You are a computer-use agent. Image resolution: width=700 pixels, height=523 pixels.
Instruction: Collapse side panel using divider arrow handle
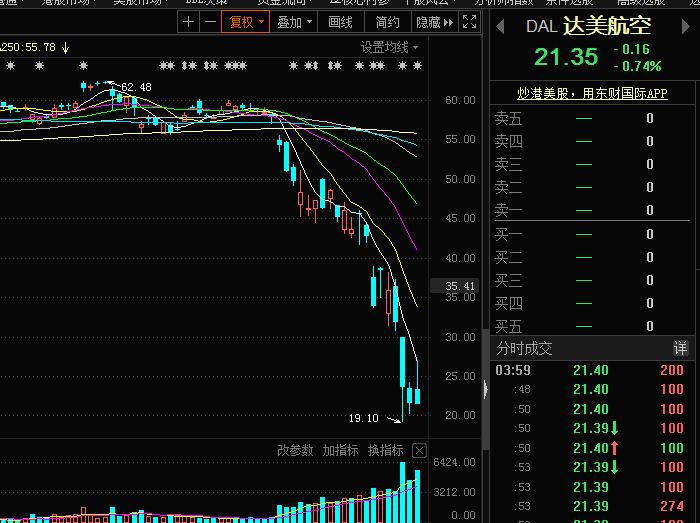486,389
